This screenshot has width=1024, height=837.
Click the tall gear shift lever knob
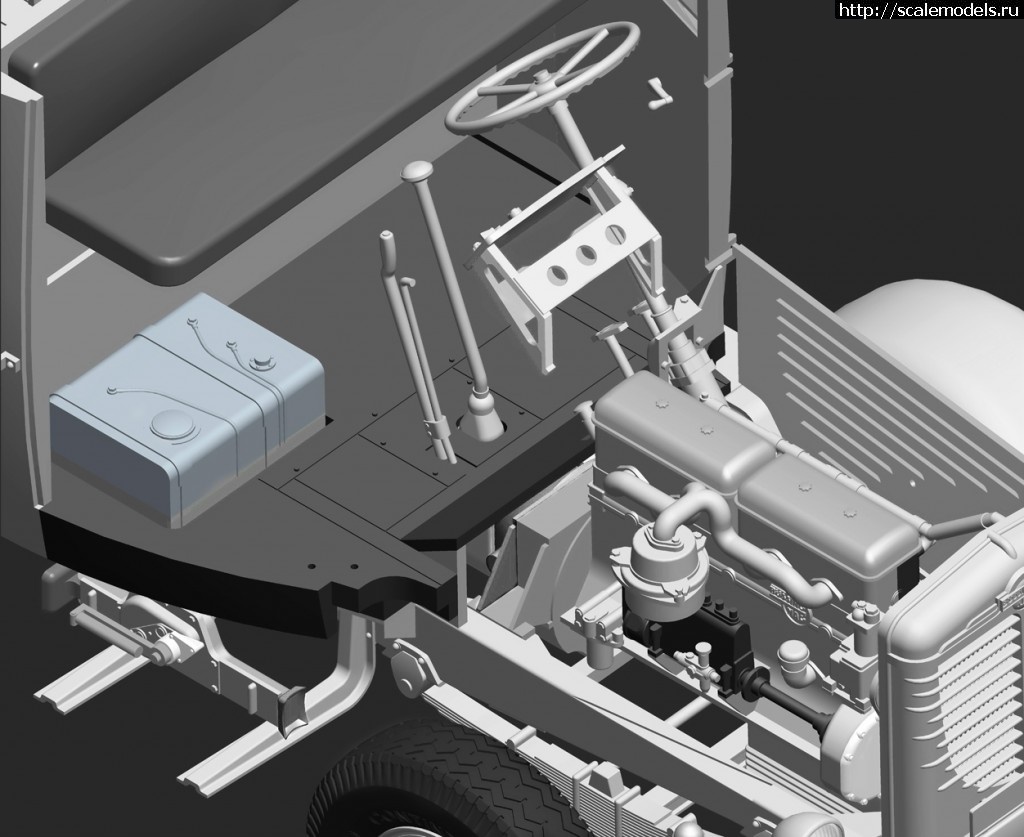(416, 175)
